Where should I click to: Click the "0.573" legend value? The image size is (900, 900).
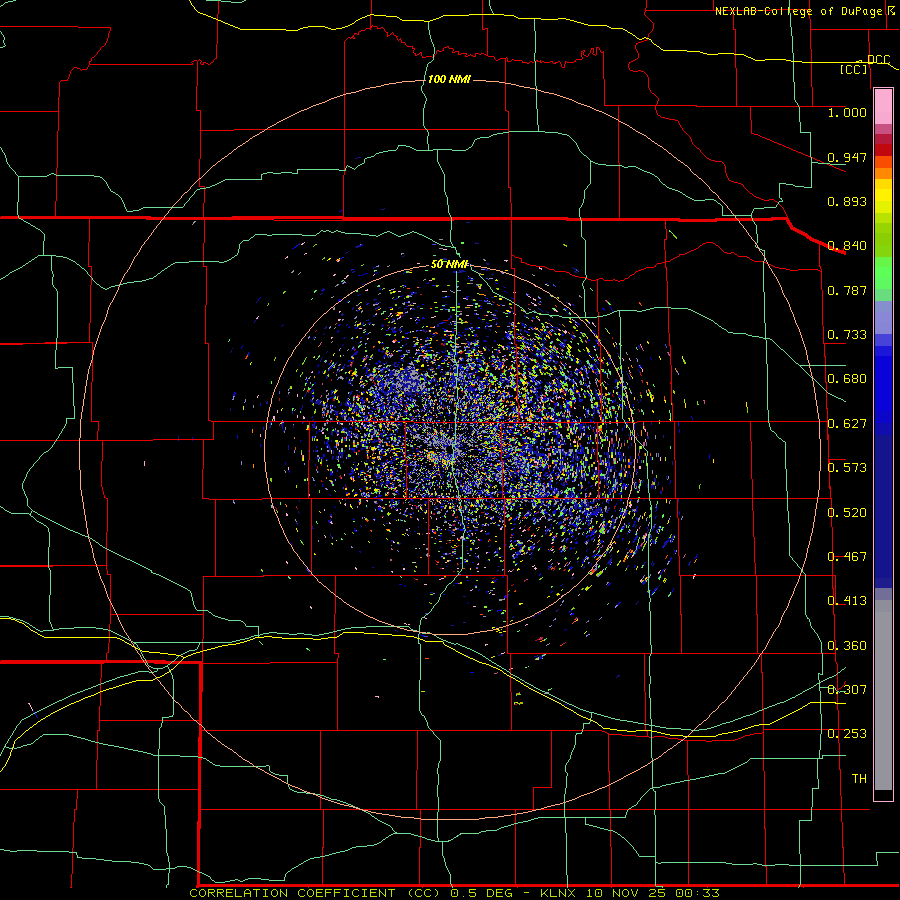(x=847, y=468)
